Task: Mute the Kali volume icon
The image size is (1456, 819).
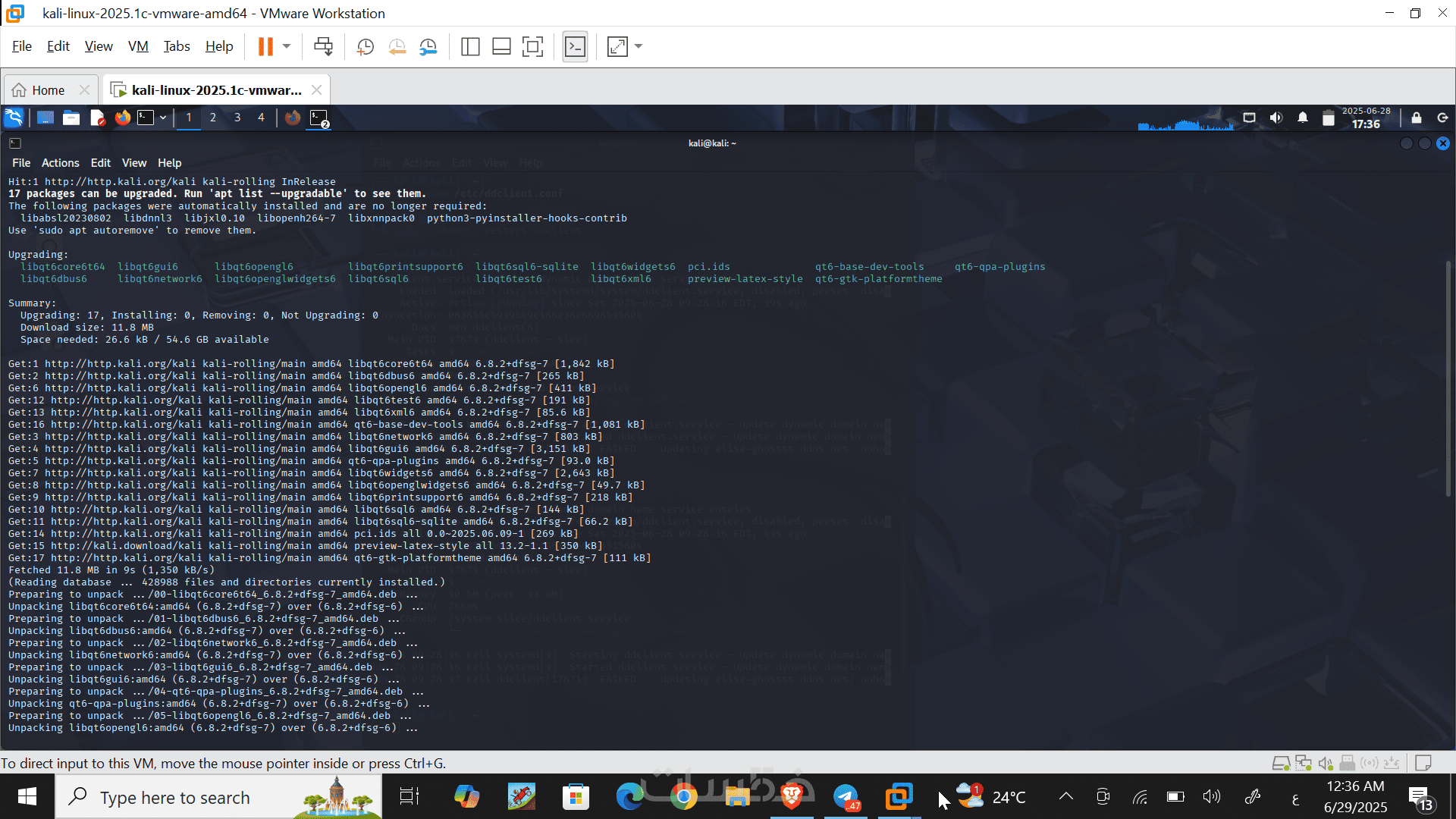Action: click(1276, 118)
